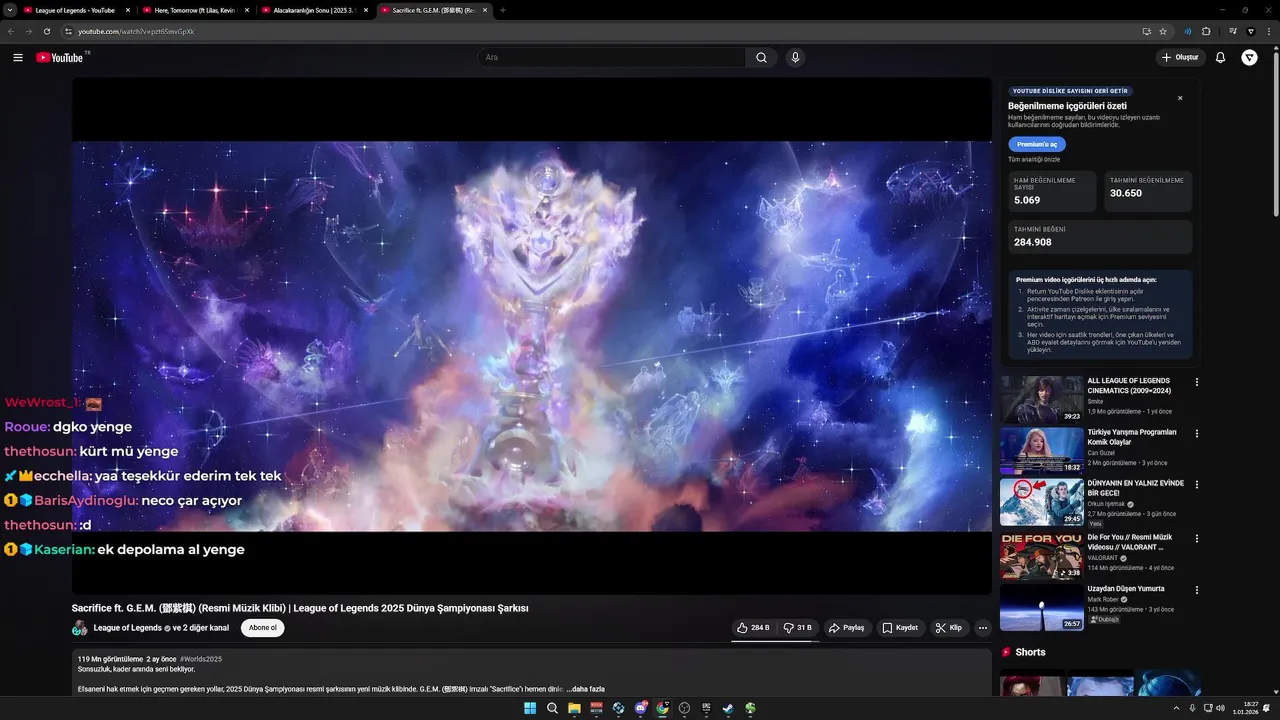Open options for DÜNYANIN EN YALNIZ EVİNDE video
This screenshot has width=1280, height=720.
coord(1197,485)
